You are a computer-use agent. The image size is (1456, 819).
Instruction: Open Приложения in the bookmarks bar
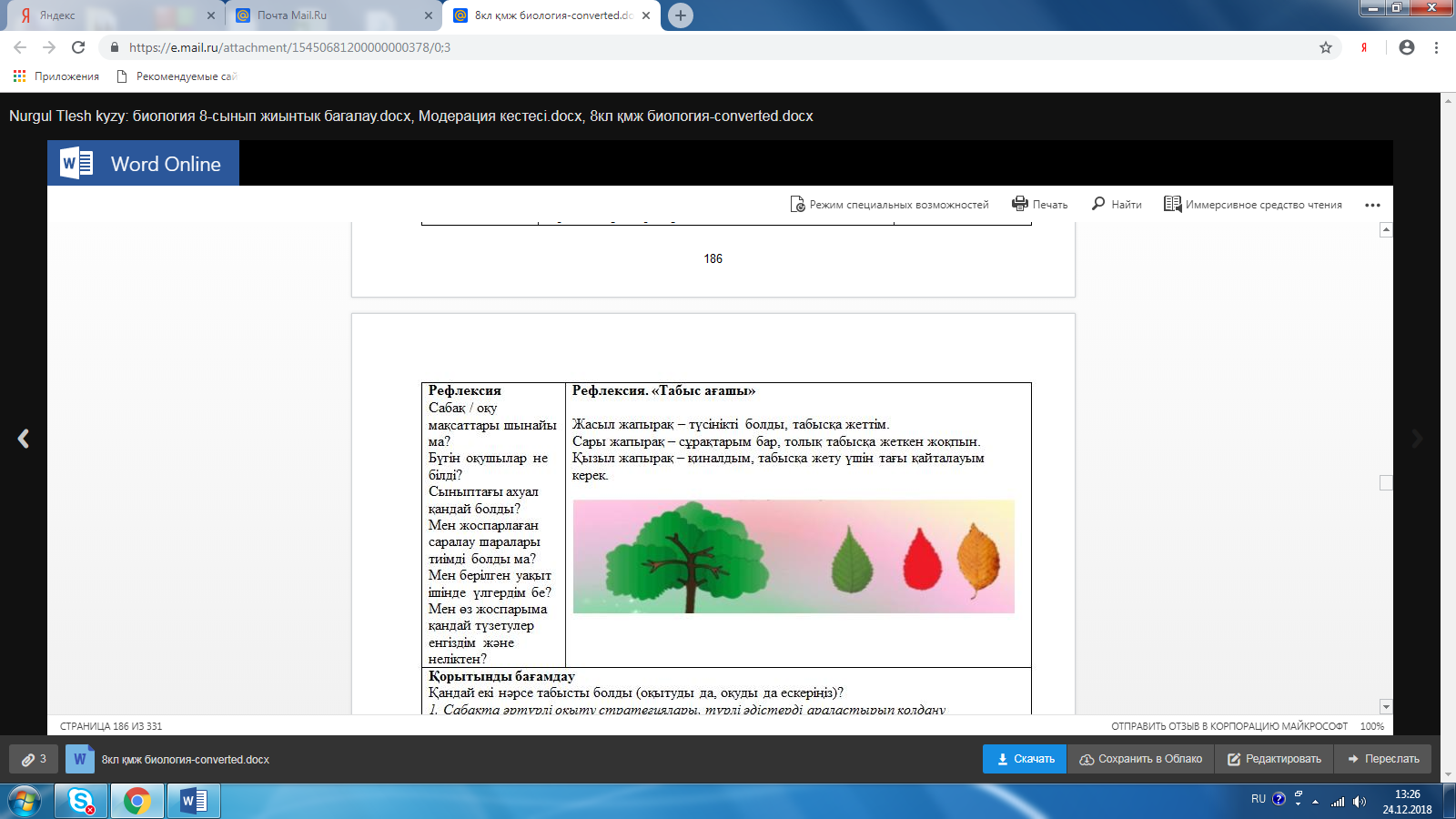(56, 76)
